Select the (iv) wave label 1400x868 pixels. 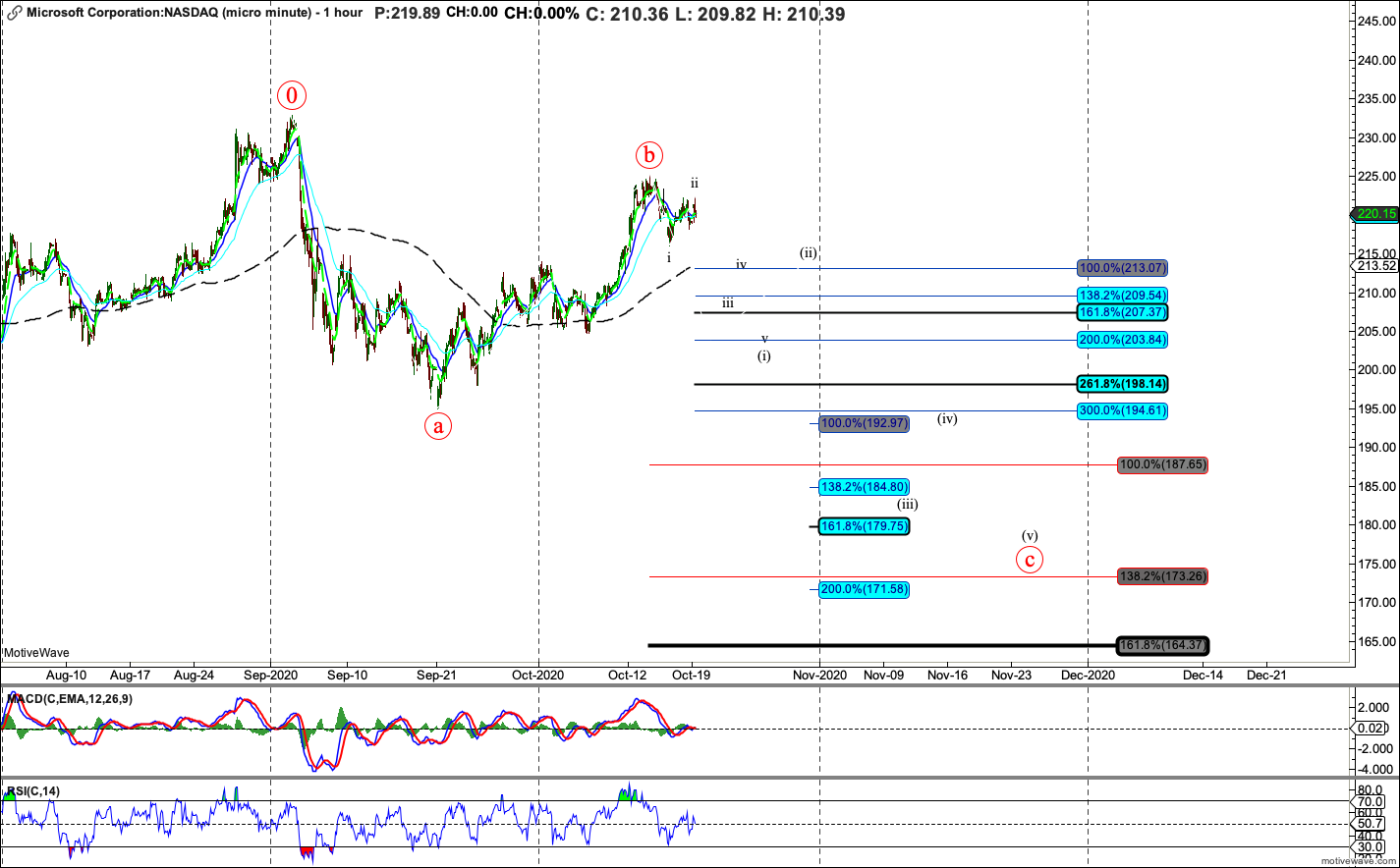(947, 418)
